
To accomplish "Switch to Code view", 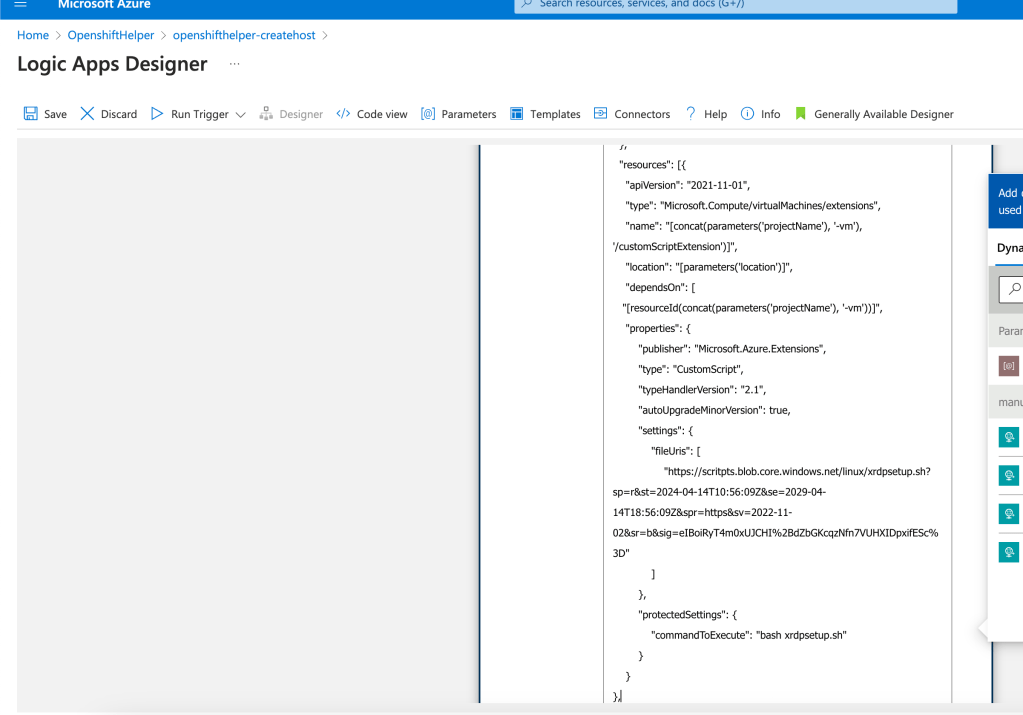I will (x=382, y=114).
